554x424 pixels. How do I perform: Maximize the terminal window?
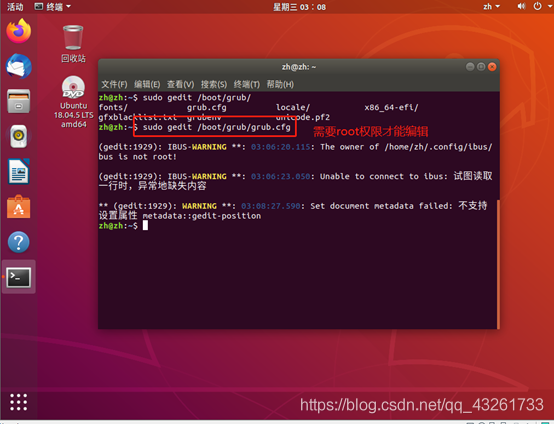tap(481, 66)
